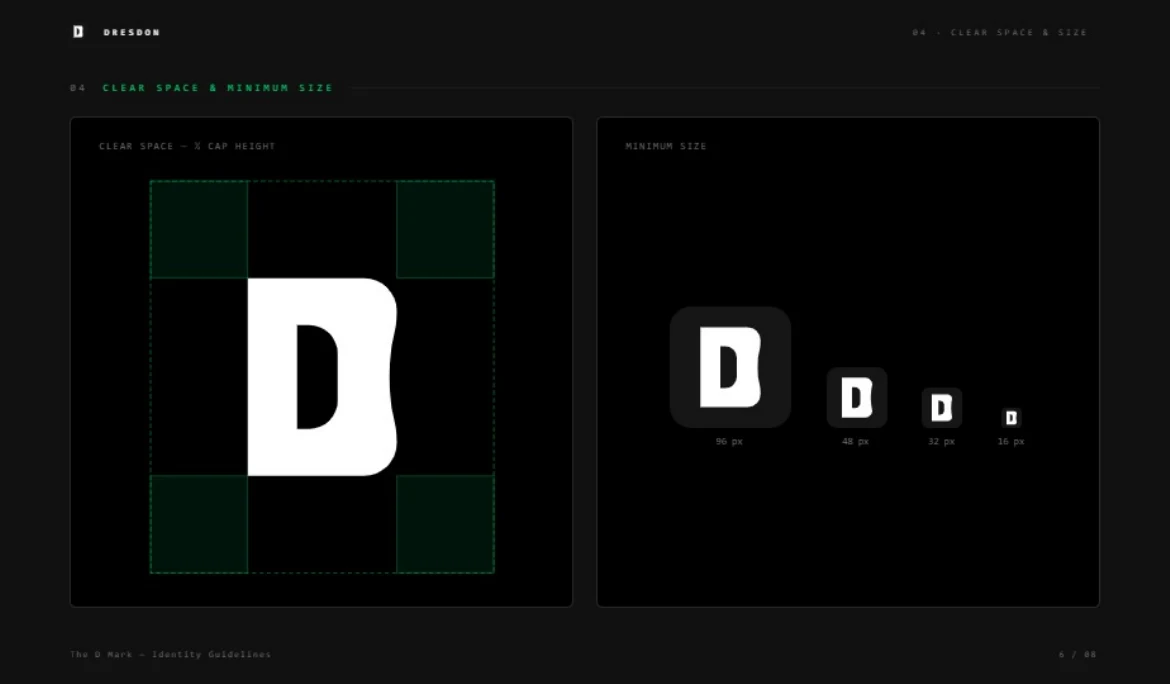Click the DRESDON brand name in header

pos(132,32)
